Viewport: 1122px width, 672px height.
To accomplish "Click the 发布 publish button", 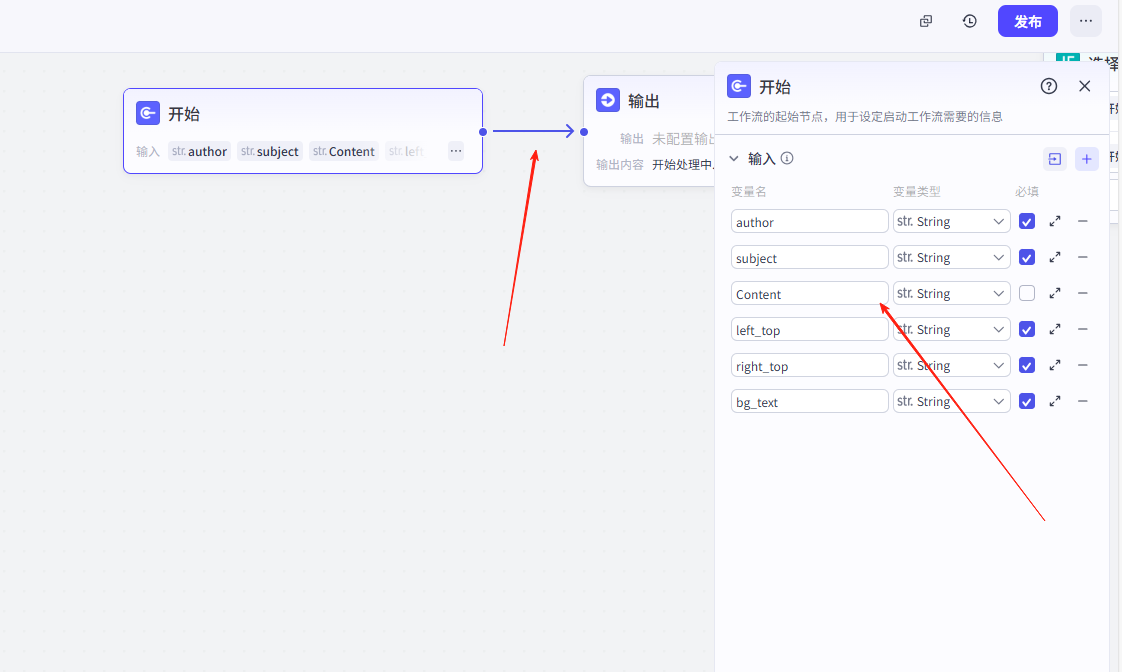I will (1027, 21).
